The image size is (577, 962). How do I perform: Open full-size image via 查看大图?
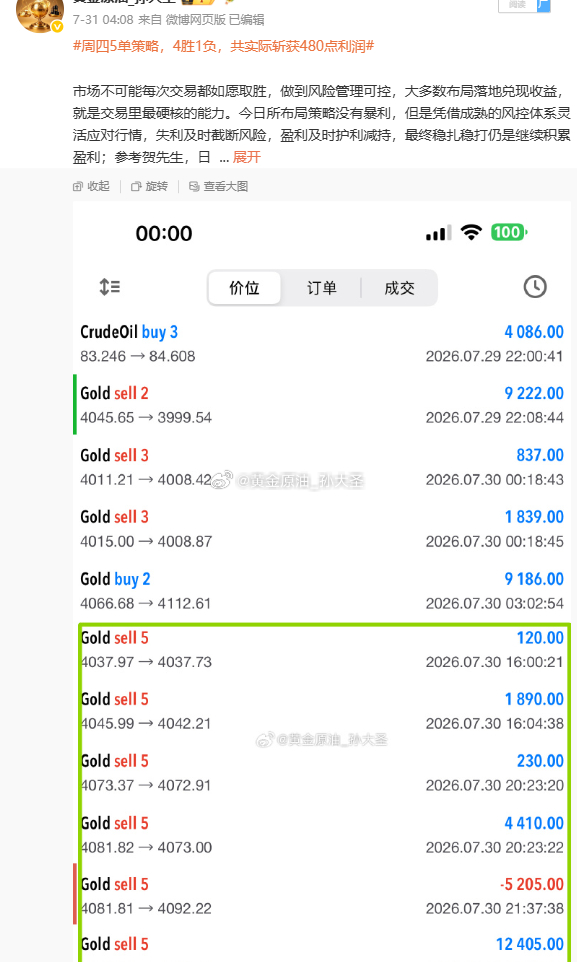(x=219, y=187)
